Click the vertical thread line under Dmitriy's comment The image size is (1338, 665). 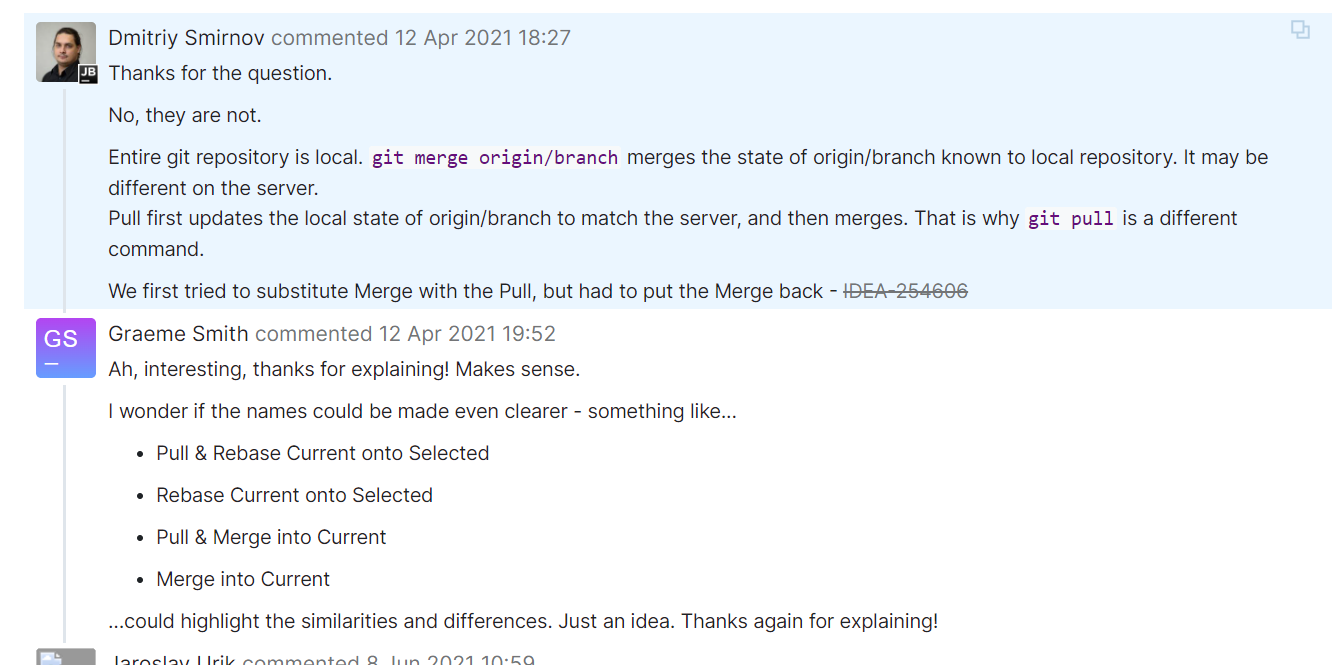pos(65,198)
